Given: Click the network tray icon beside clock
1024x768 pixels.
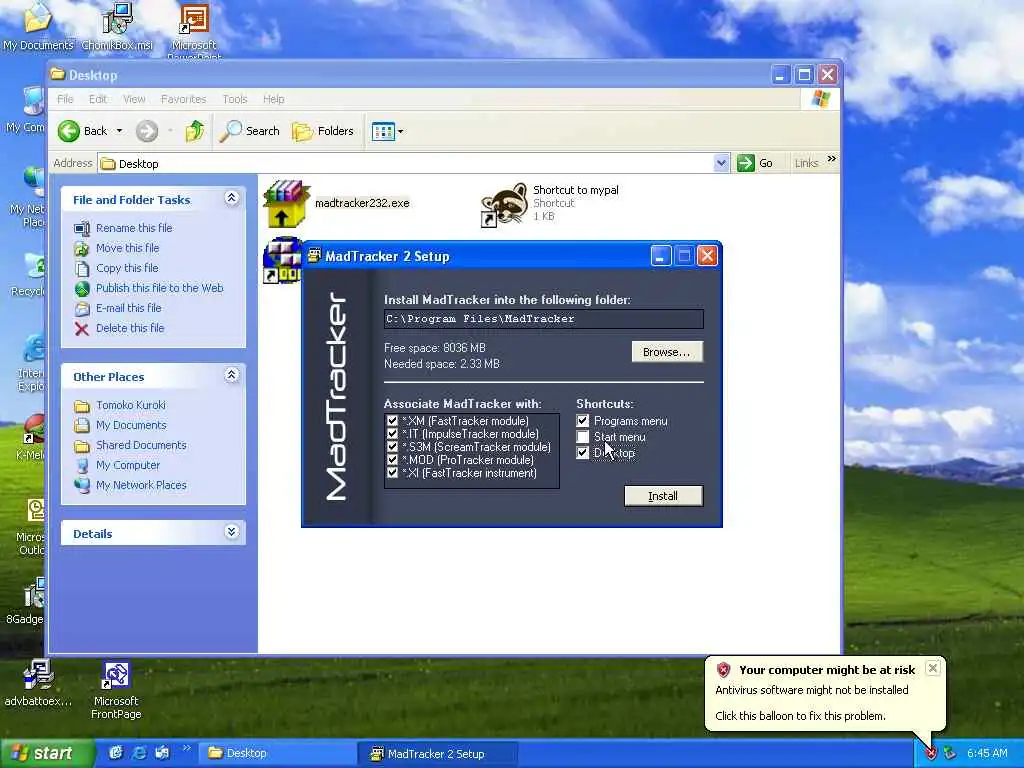Looking at the screenshot, I should [x=951, y=754].
